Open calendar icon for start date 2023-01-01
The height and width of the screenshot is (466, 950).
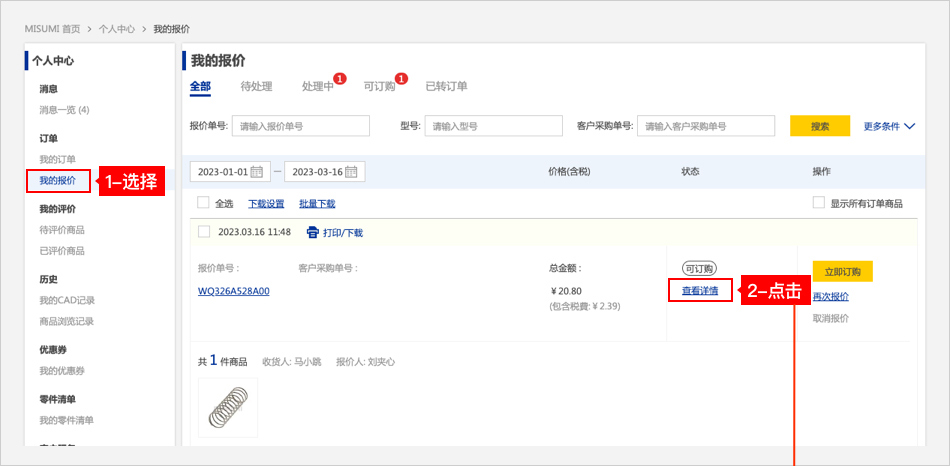click(257, 172)
